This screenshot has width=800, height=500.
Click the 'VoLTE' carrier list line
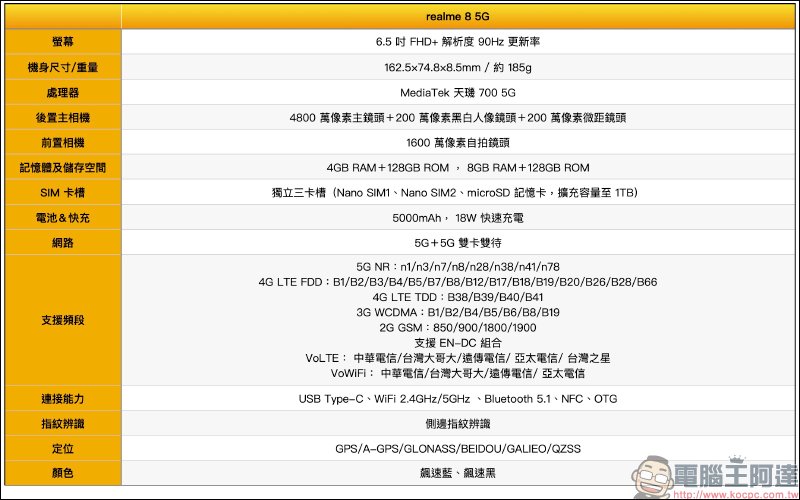tap(458, 358)
